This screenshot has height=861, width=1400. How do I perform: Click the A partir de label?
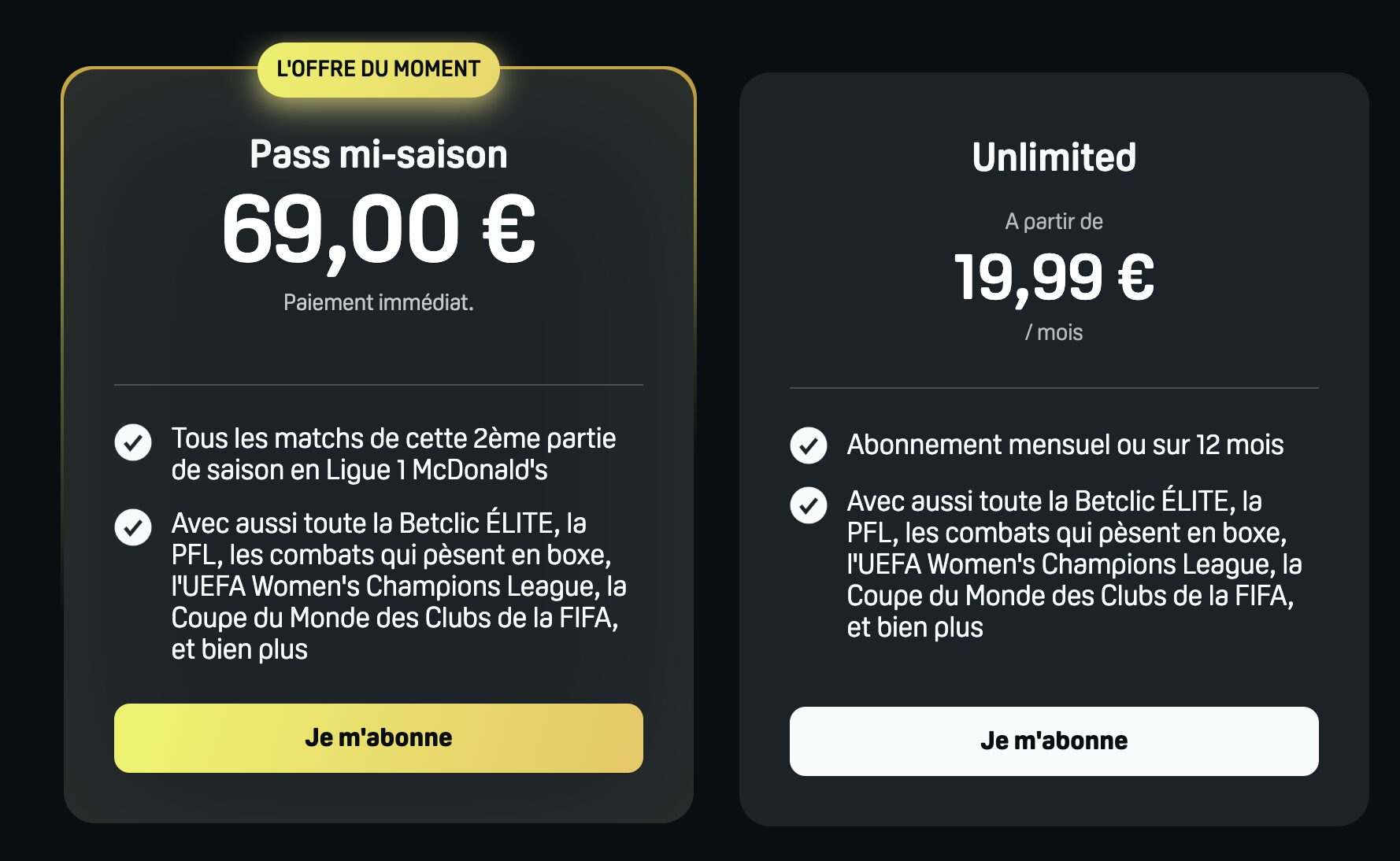[1054, 221]
